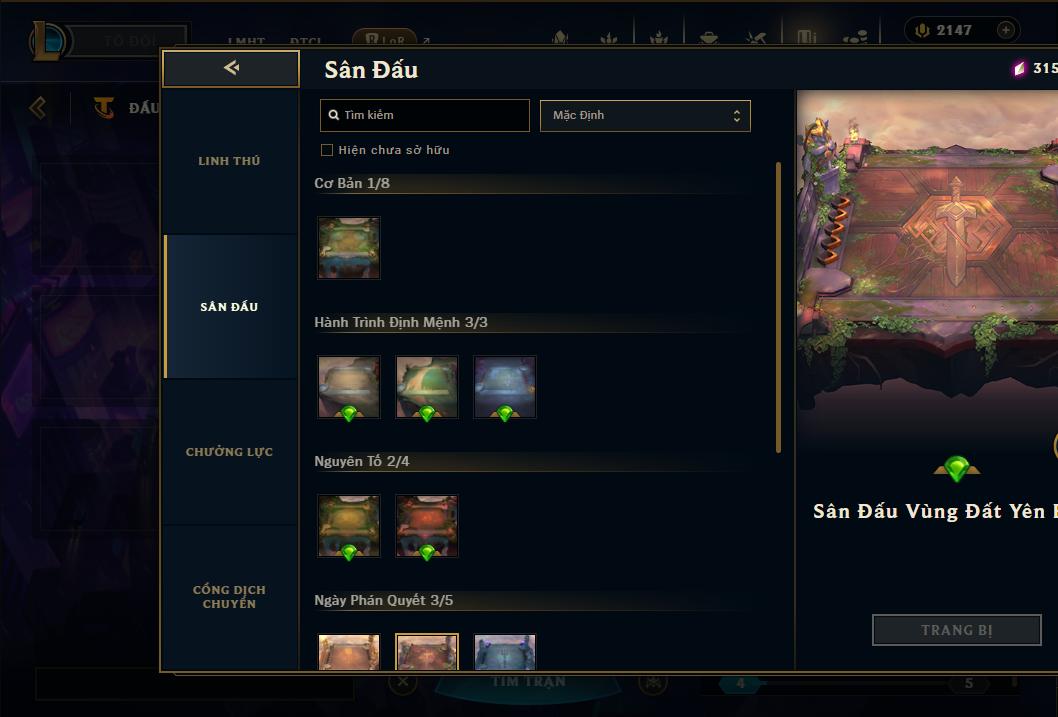Screen dimensions: 1058x717
Task: Click the League client logo icon
Action: point(48,40)
